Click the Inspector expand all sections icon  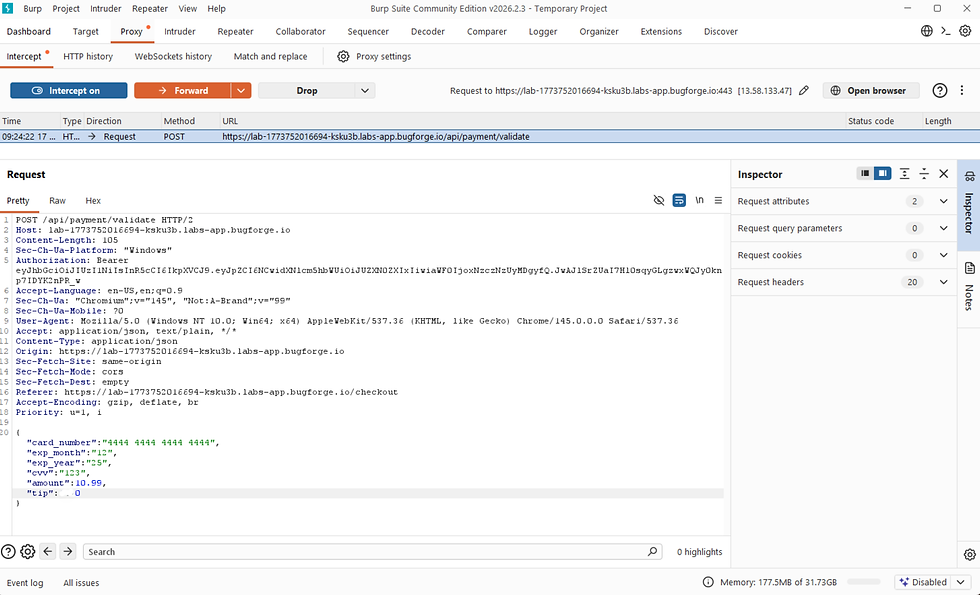click(904, 174)
